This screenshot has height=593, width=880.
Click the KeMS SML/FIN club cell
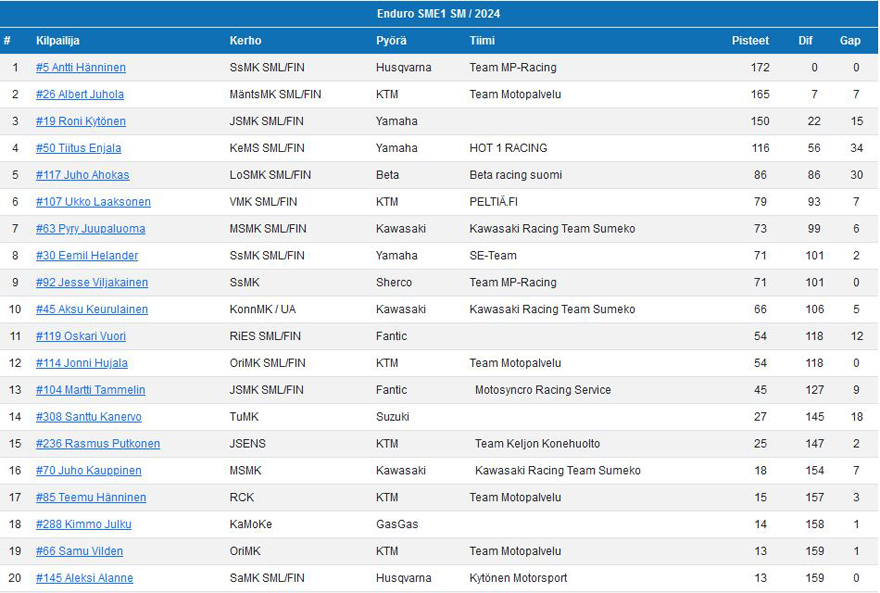pos(267,148)
